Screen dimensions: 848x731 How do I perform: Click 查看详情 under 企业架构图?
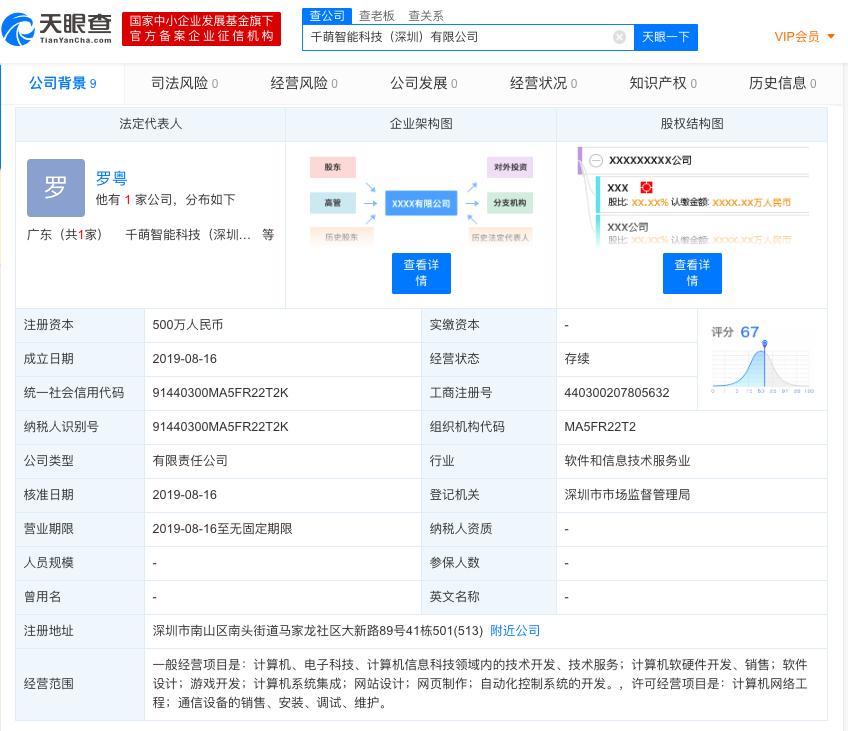[x=421, y=273]
